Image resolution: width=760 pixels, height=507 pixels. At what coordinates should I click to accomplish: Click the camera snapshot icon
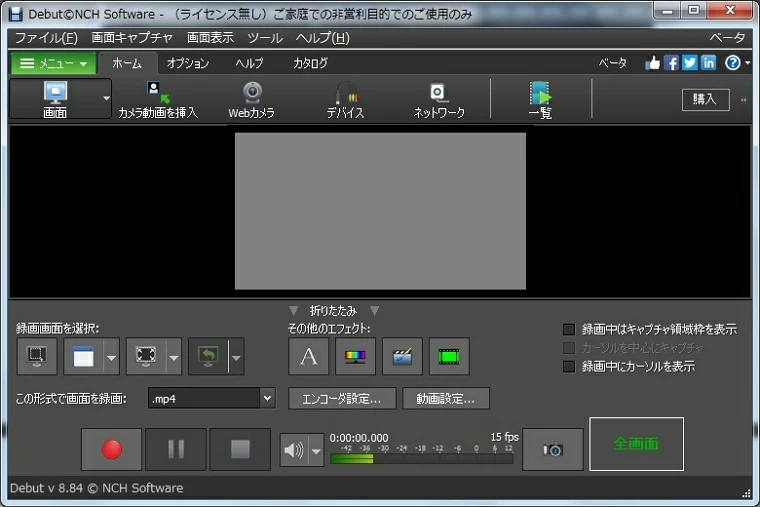click(x=553, y=450)
